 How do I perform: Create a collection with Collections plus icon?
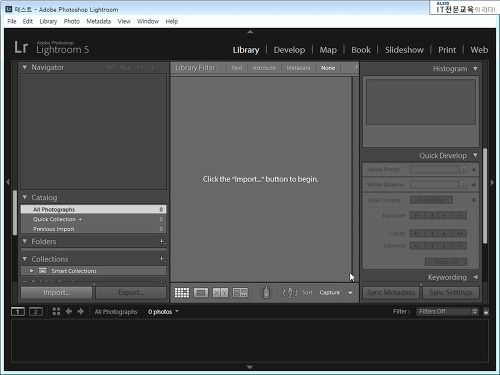(162, 259)
